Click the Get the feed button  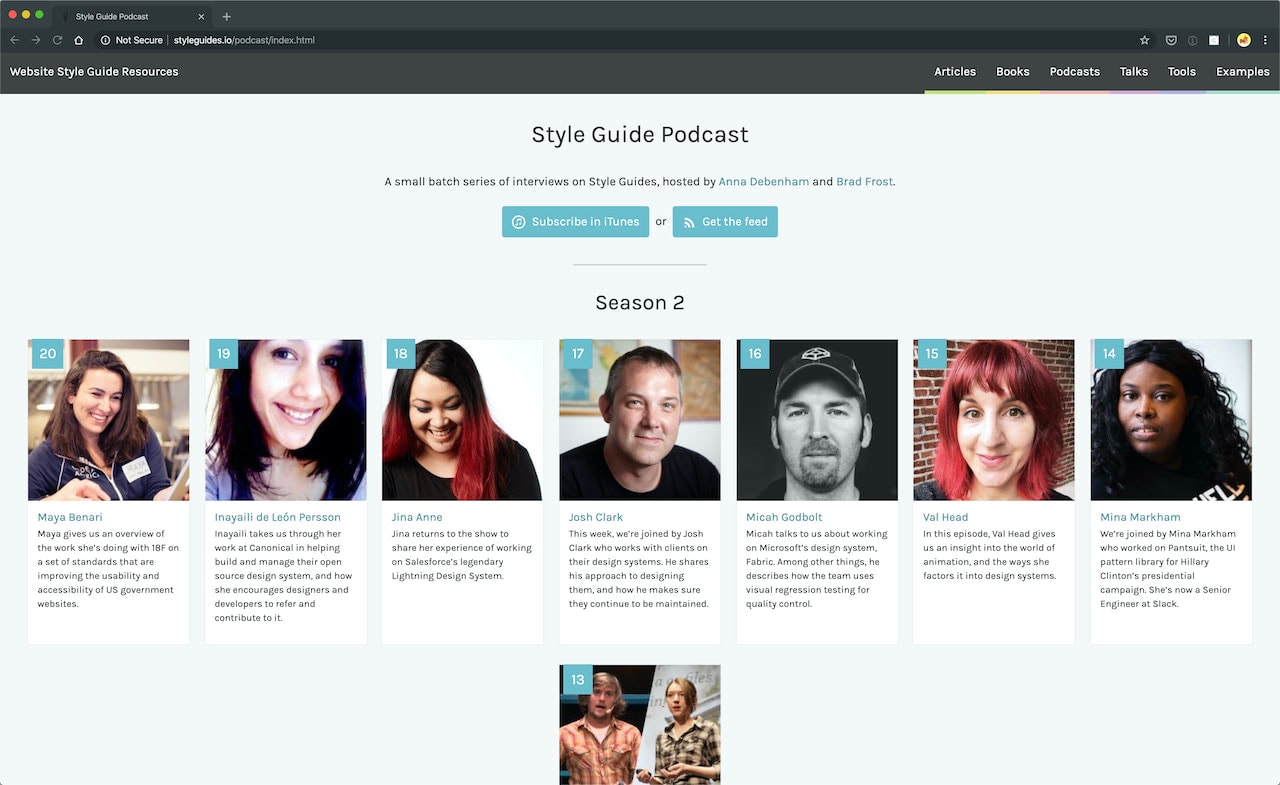(725, 222)
